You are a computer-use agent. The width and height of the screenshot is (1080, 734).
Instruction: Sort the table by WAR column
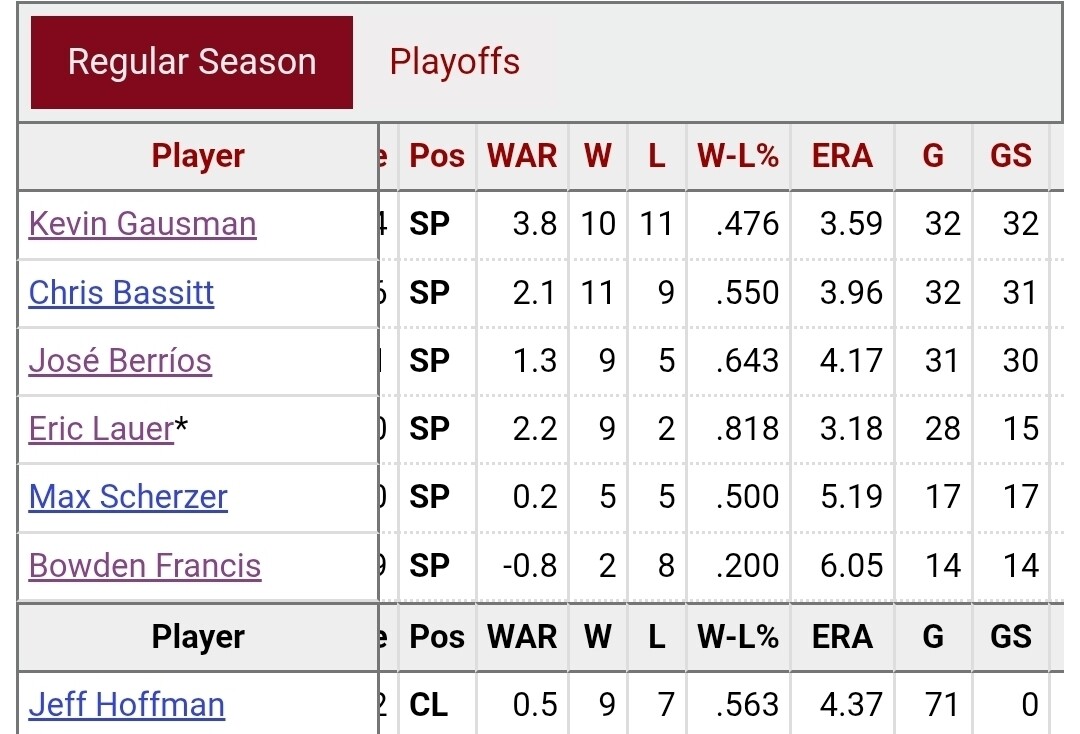click(522, 156)
